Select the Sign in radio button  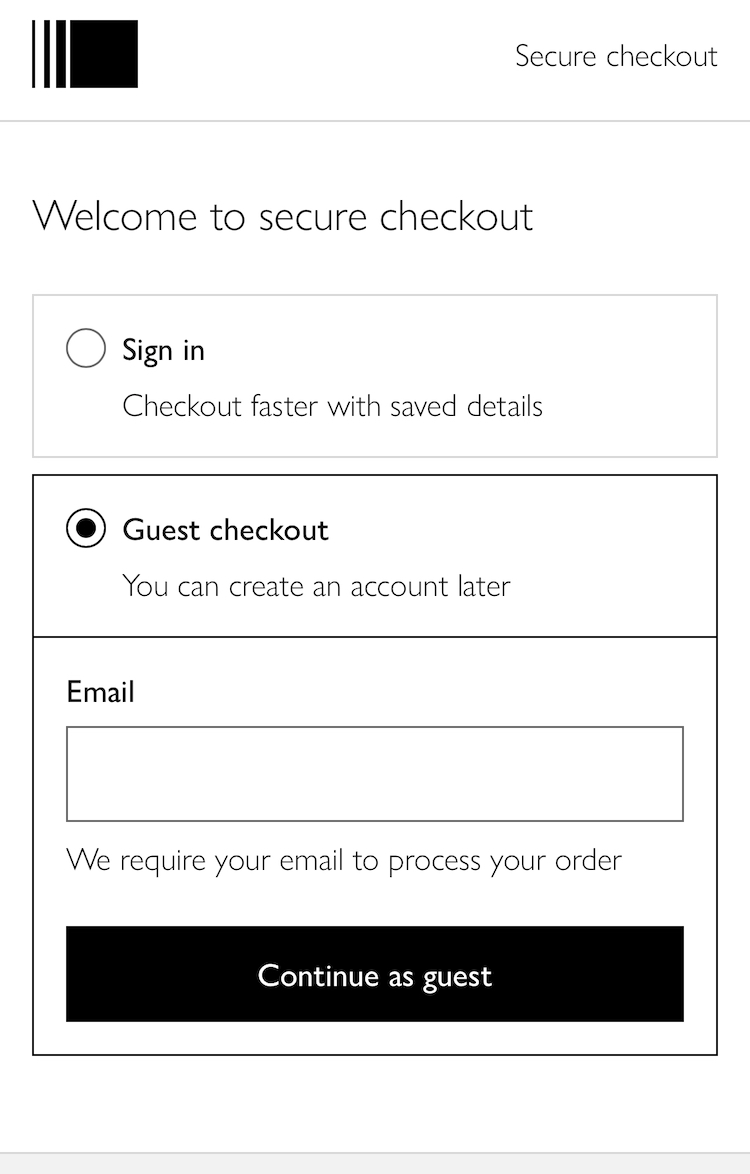point(86,349)
